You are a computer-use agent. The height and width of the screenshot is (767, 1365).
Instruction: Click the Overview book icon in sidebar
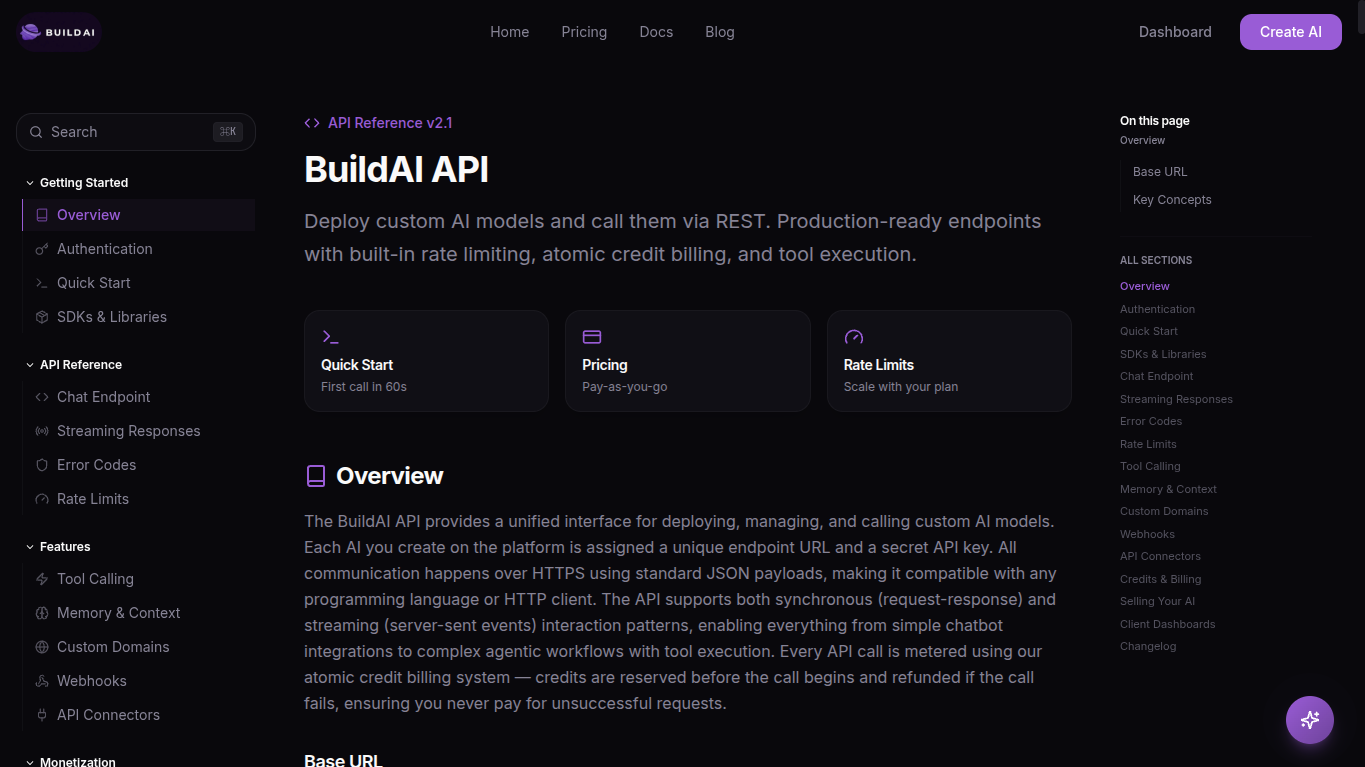click(42, 215)
